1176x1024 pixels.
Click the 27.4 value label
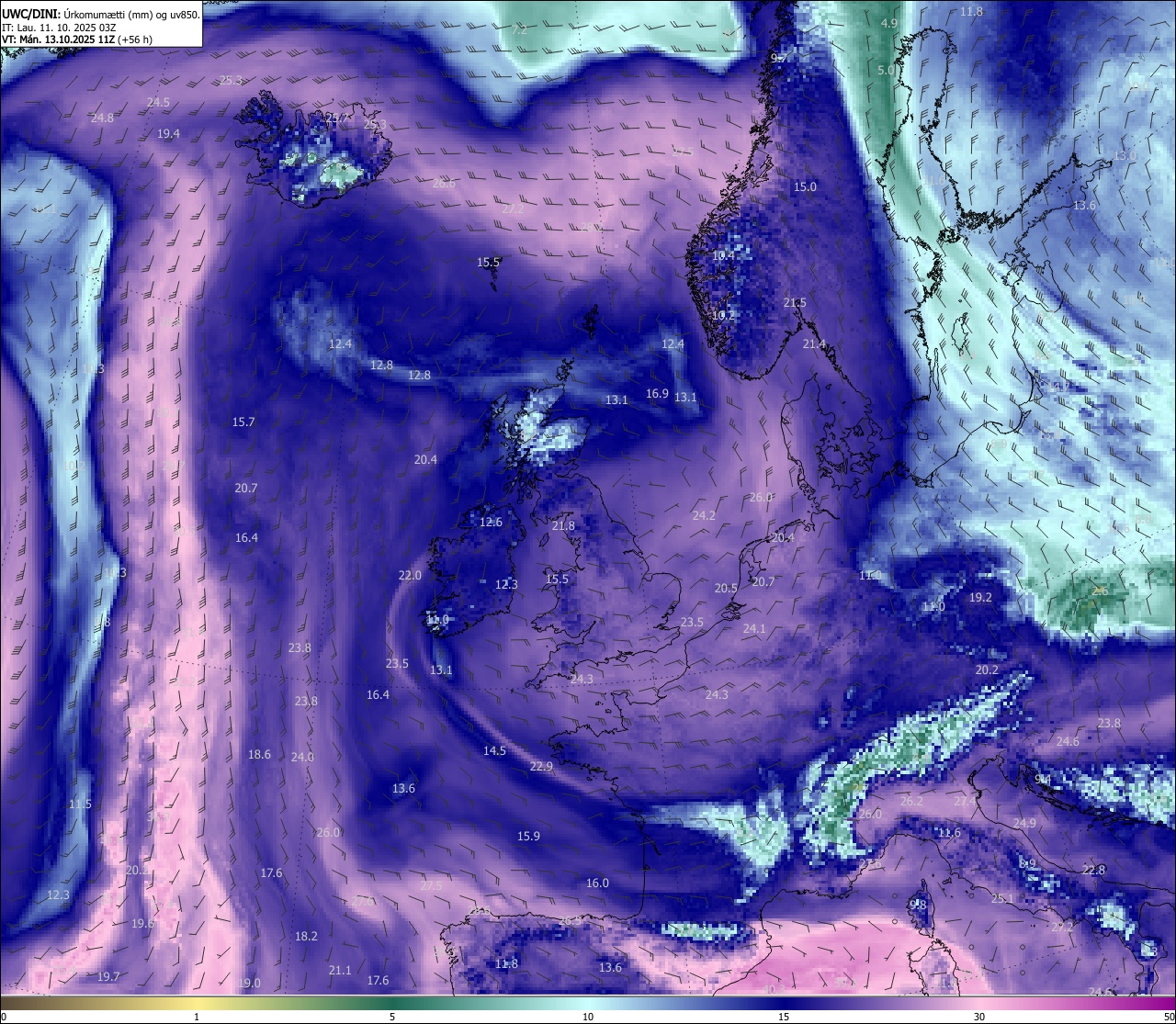pyautogui.click(x=965, y=801)
